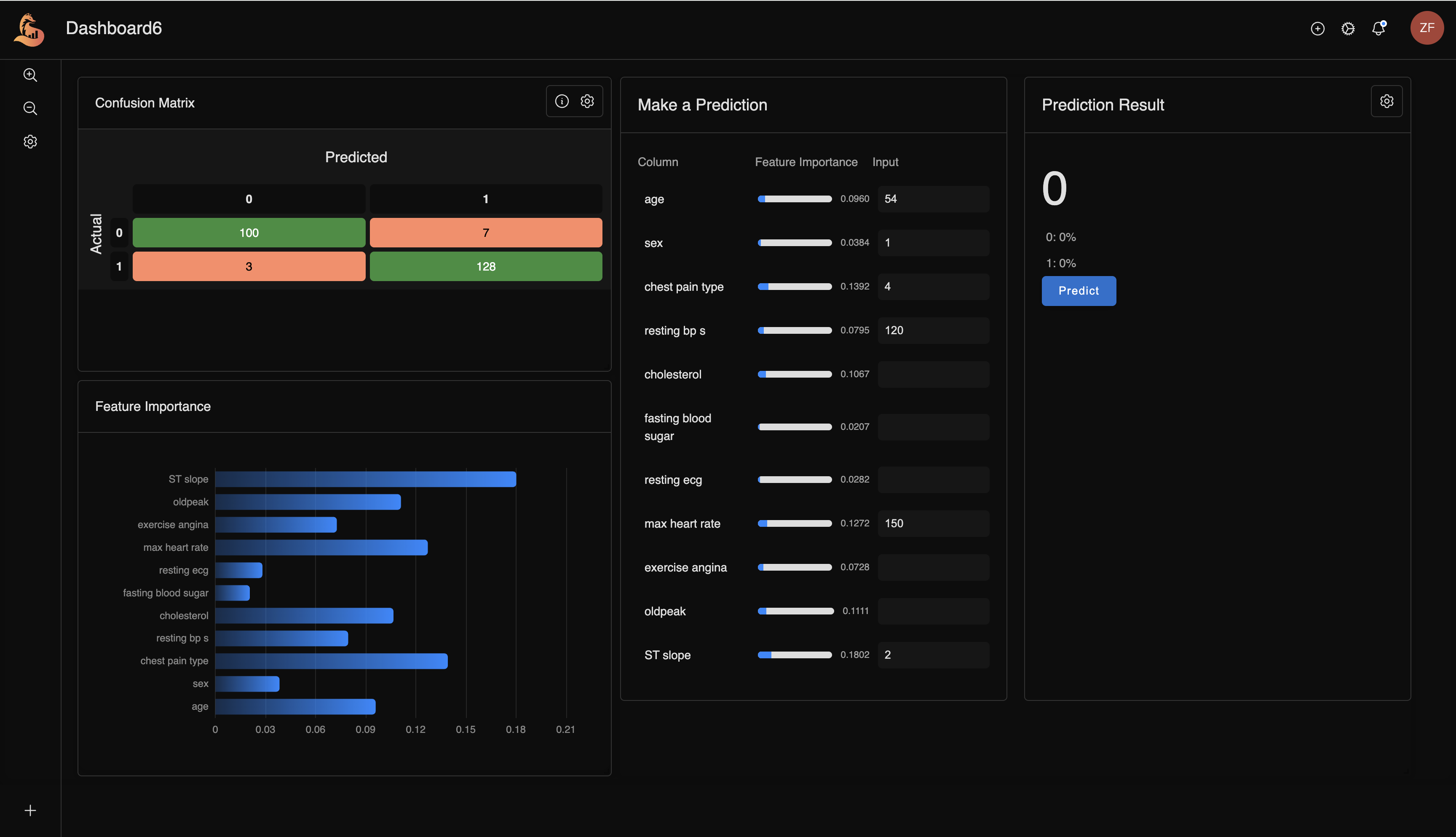
Task: Click predicted column header 0
Action: [248, 199]
